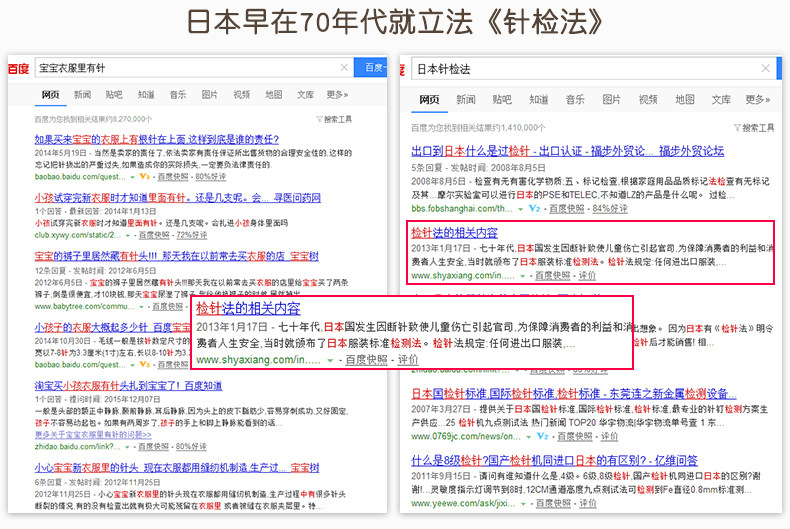Select 网页 tab in right window

tap(429, 100)
